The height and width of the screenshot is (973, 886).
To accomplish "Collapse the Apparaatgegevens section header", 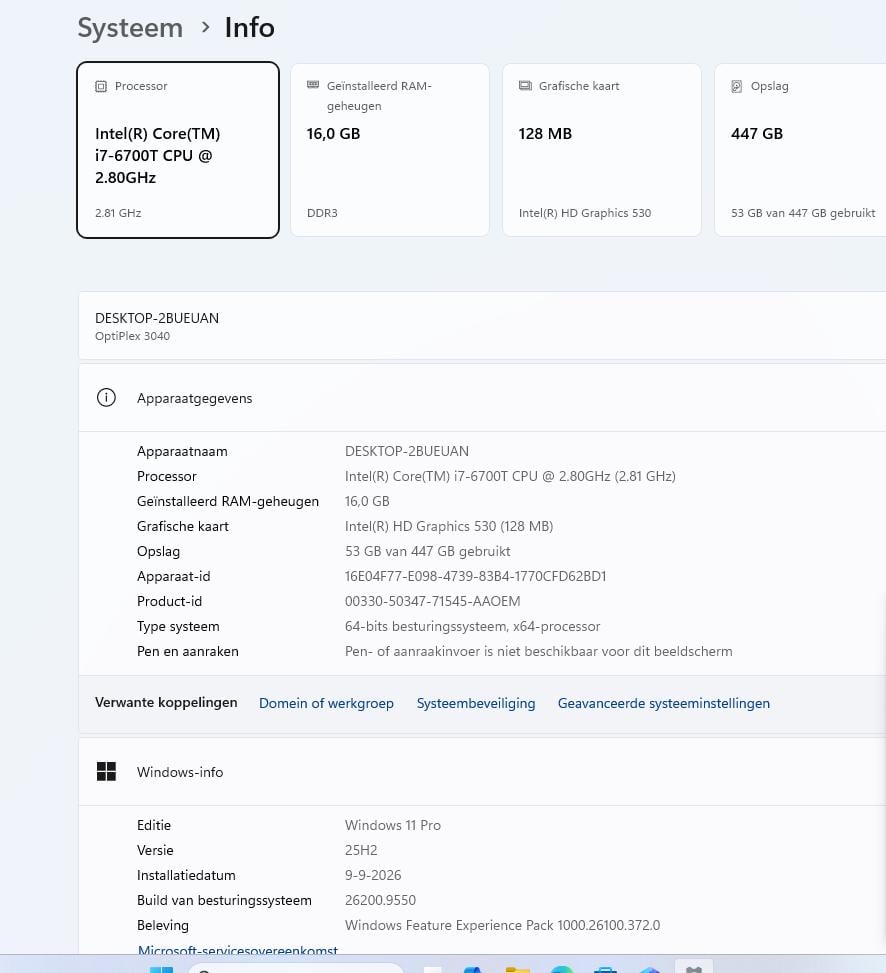I will (482, 398).
